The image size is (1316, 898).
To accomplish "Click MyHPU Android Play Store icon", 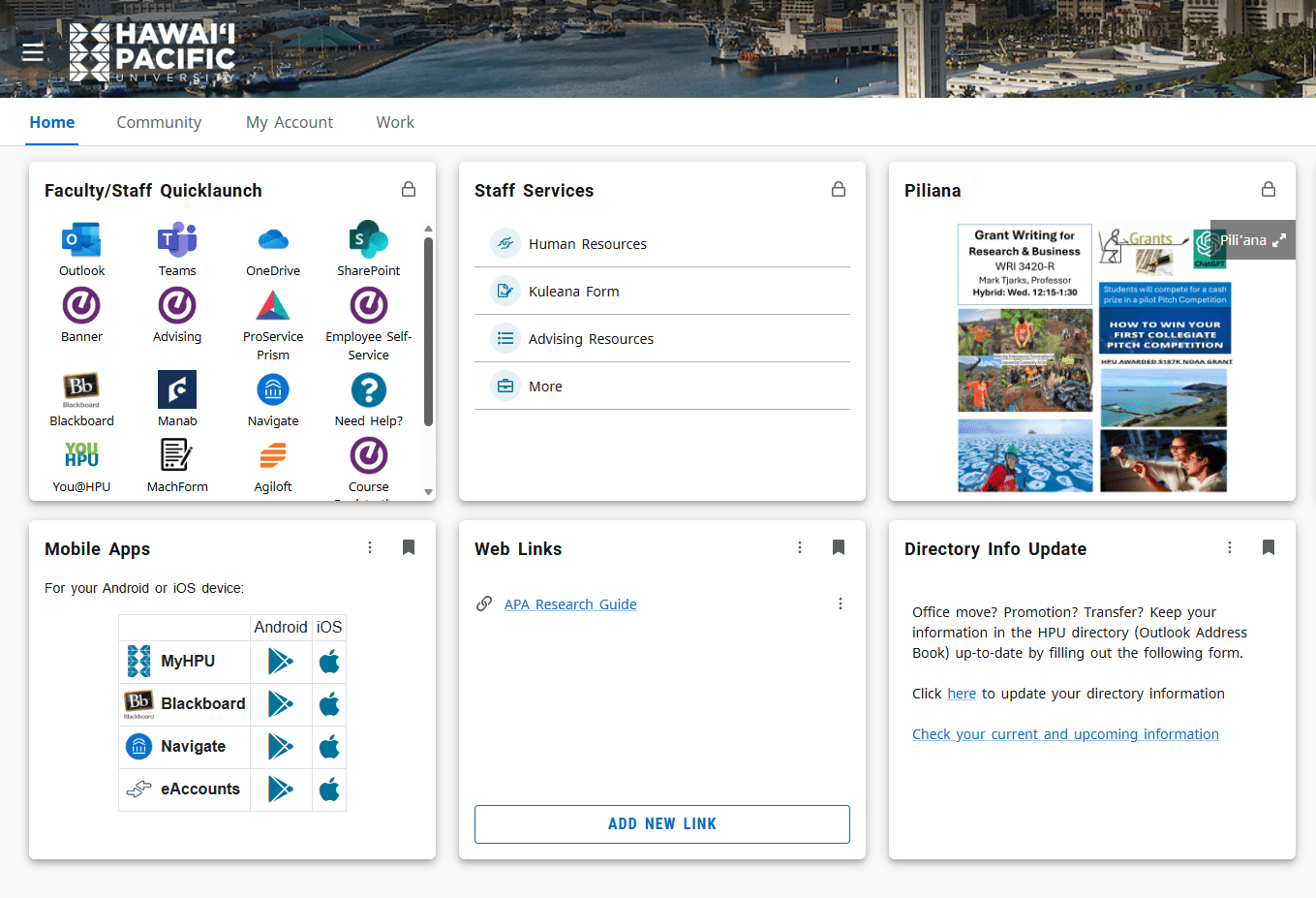I will [280, 662].
